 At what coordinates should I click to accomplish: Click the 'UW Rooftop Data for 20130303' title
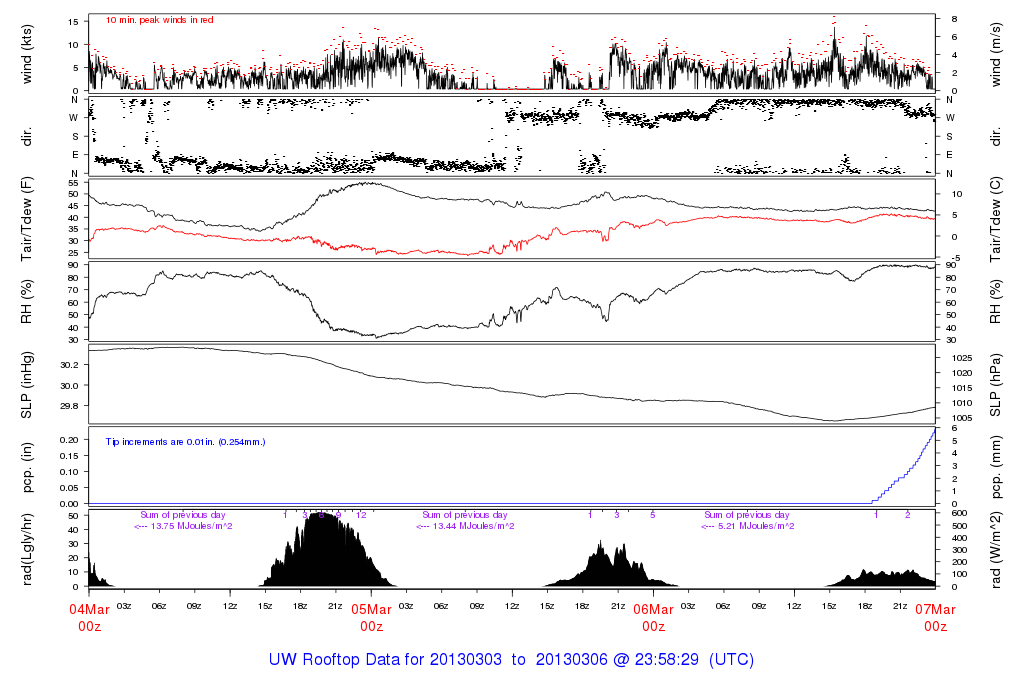(385, 660)
